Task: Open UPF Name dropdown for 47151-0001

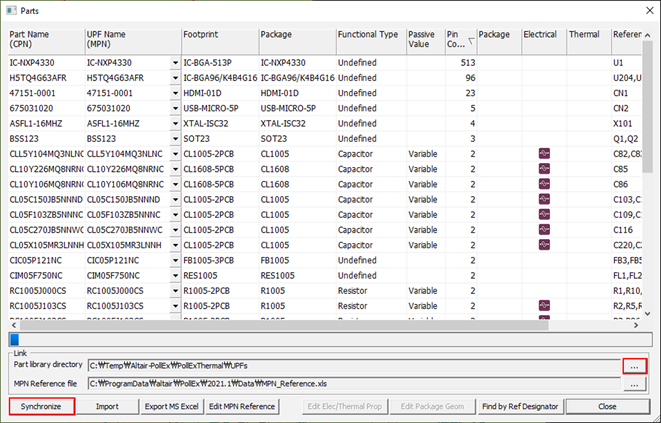Action: pyautogui.click(x=175, y=93)
